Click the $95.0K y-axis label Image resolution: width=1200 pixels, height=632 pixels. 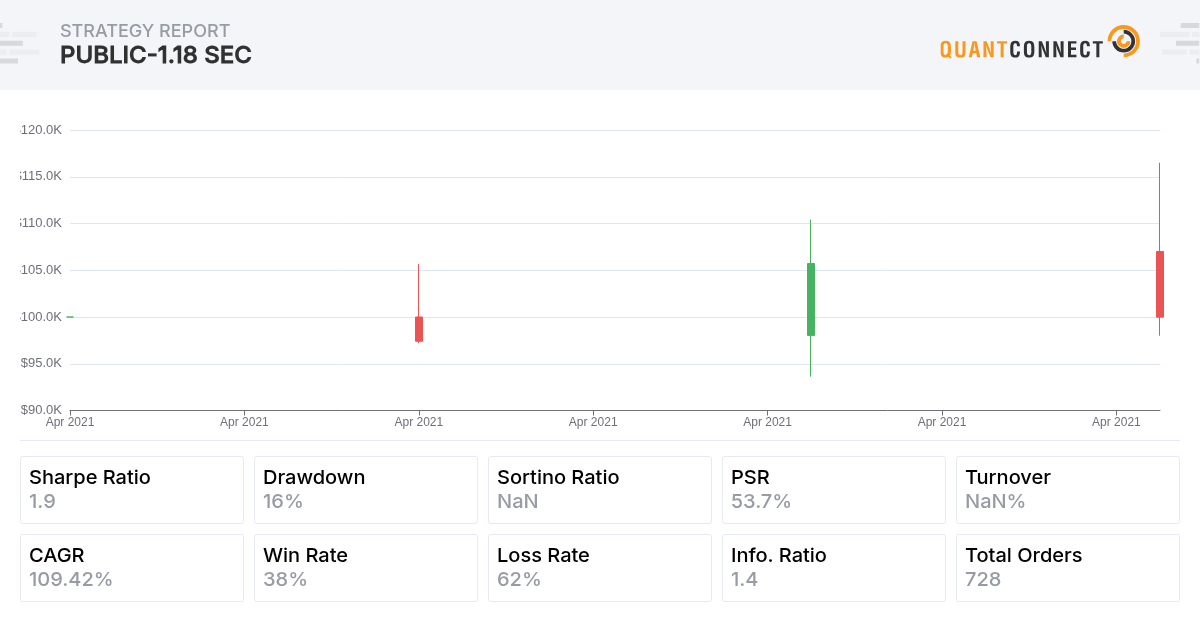pos(41,363)
